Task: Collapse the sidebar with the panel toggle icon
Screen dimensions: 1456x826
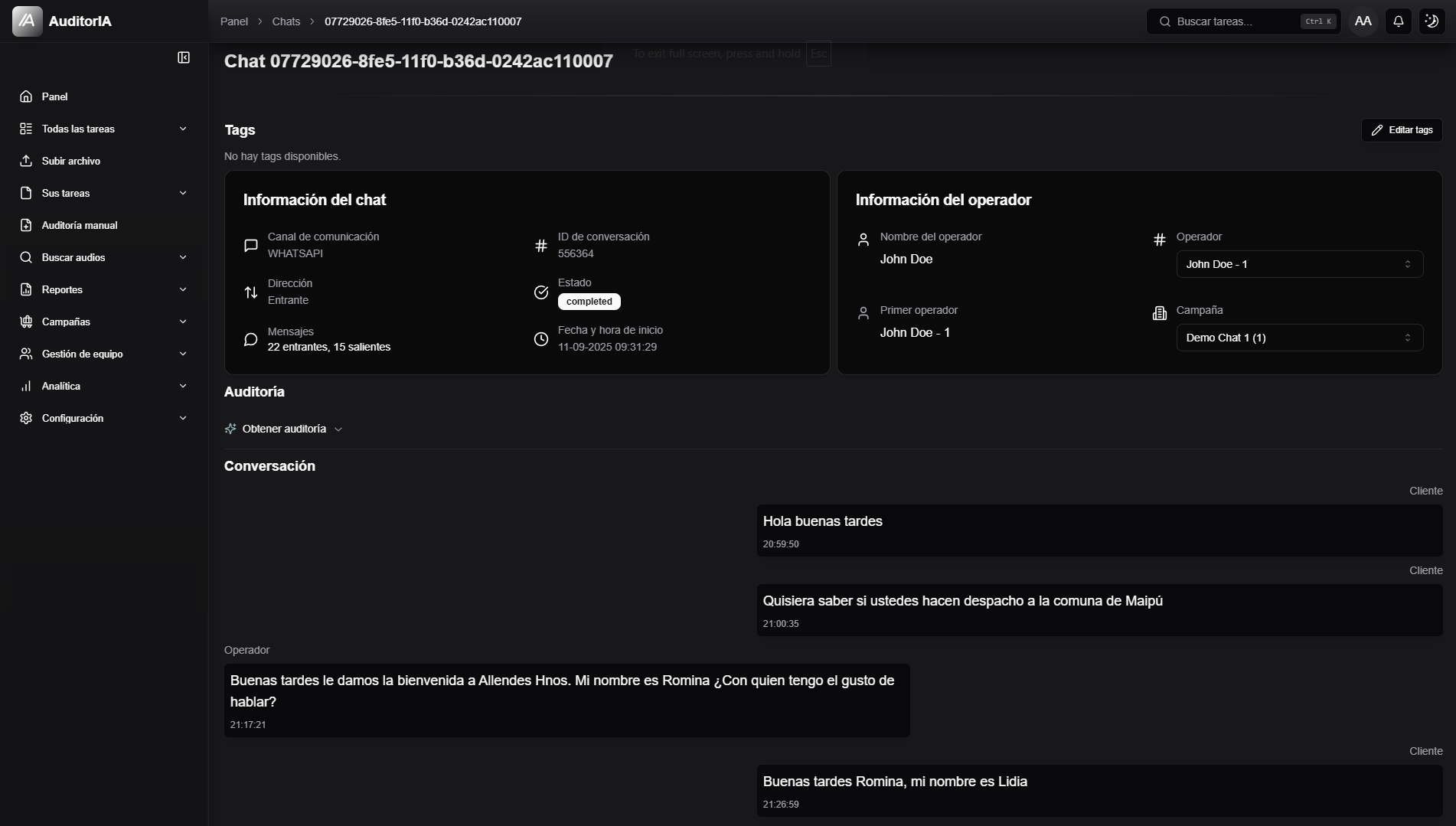Action: point(184,57)
